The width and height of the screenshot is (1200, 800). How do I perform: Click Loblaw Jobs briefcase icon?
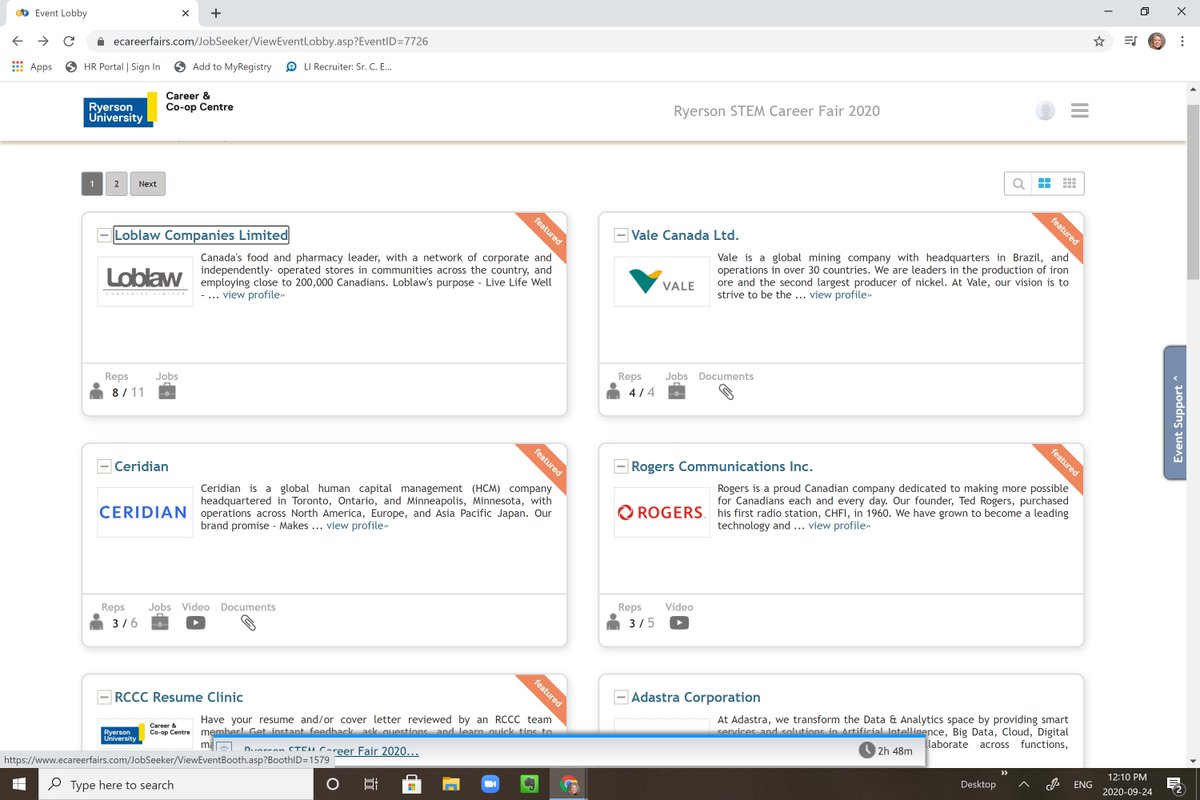tap(168, 392)
